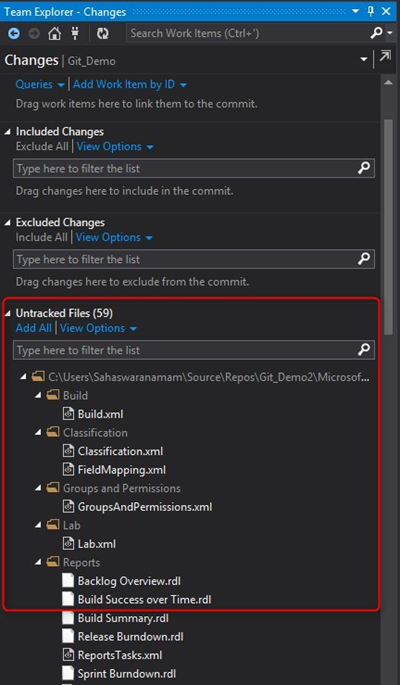Toggle the auto-hide pin on Team Explorer
Image resolution: width=400 pixels, height=685 pixels.
point(371,11)
